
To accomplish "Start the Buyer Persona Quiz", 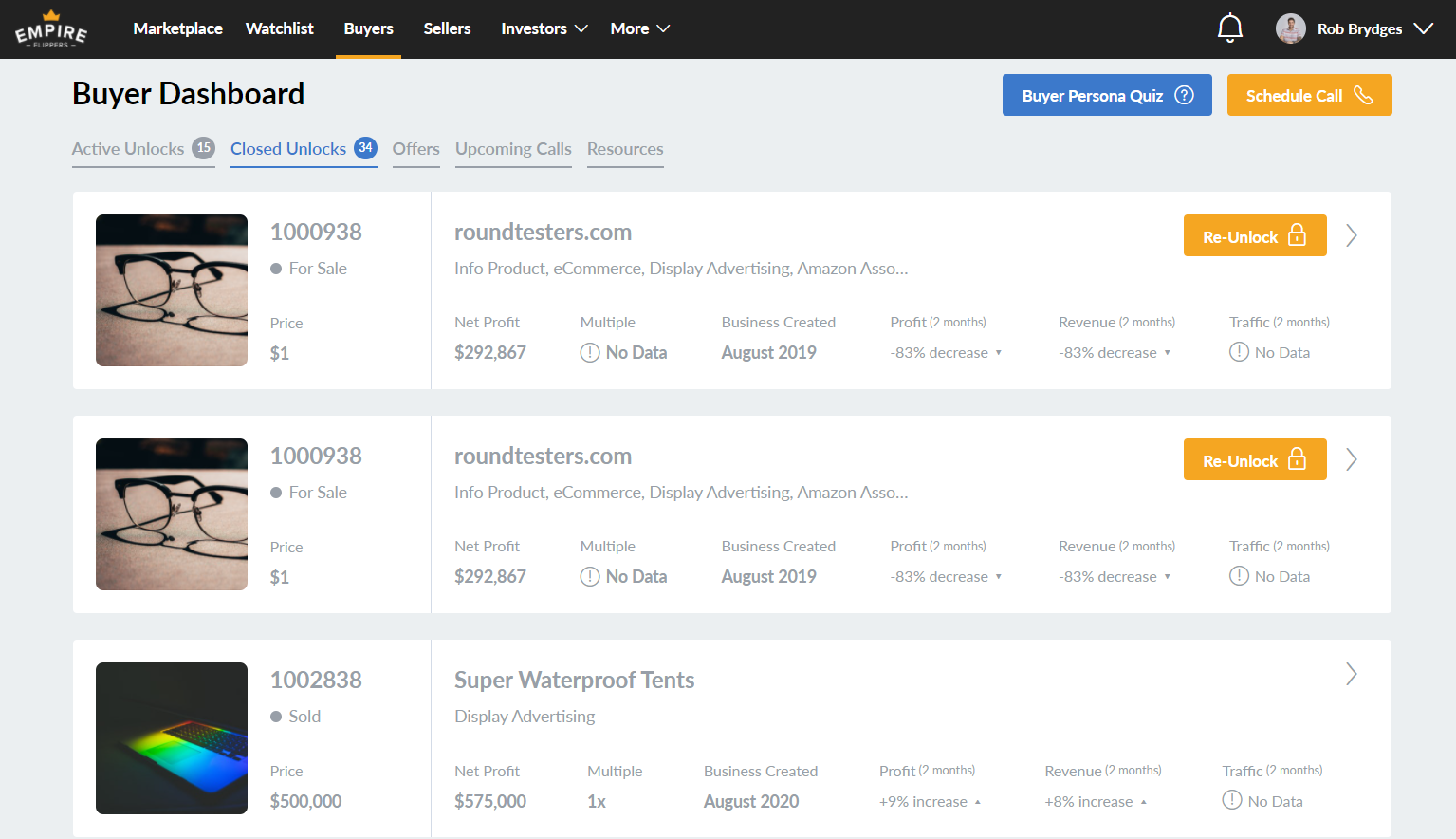I will [x=1107, y=95].
